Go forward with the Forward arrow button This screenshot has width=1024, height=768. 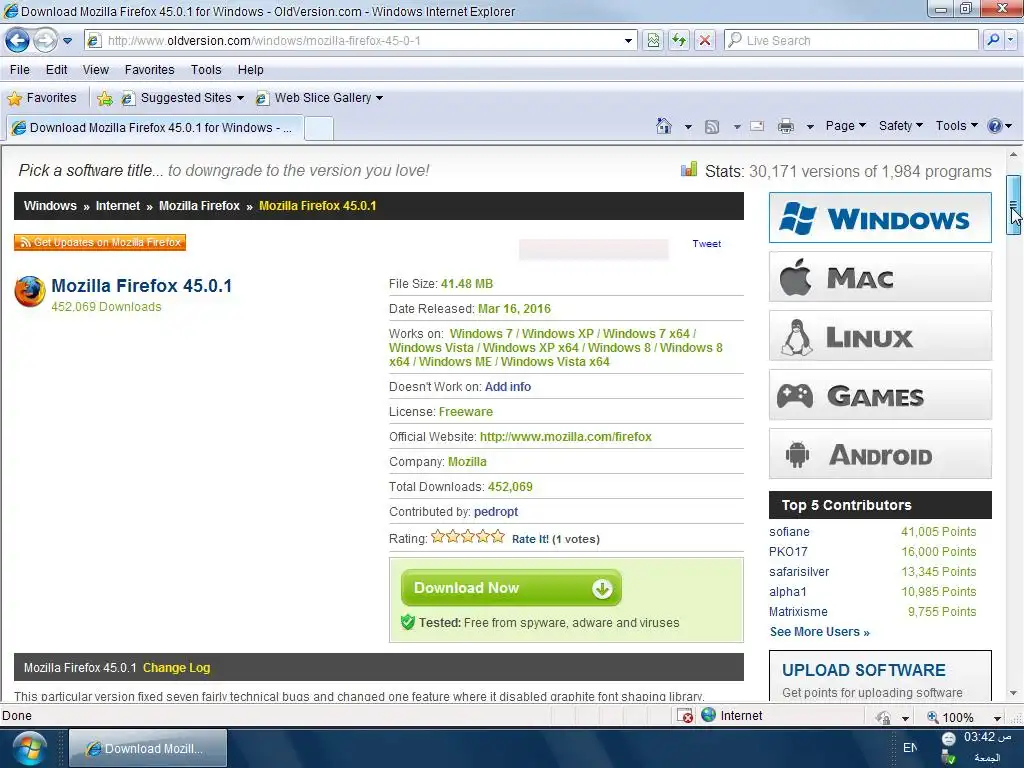click(x=45, y=40)
